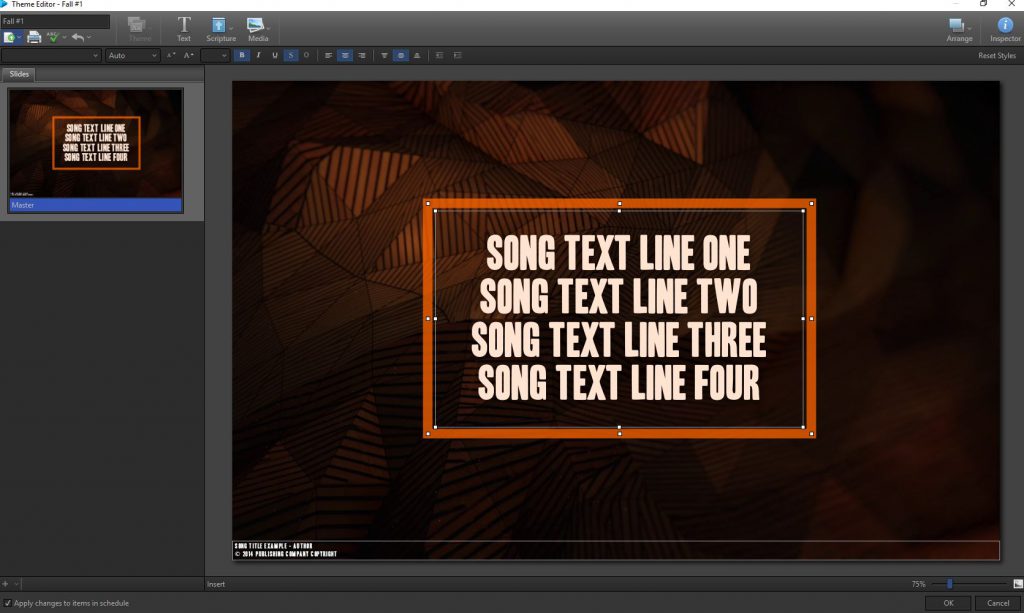Toggle italic formatting
The height and width of the screenshot is (613, 1024).
click(258, 55)
